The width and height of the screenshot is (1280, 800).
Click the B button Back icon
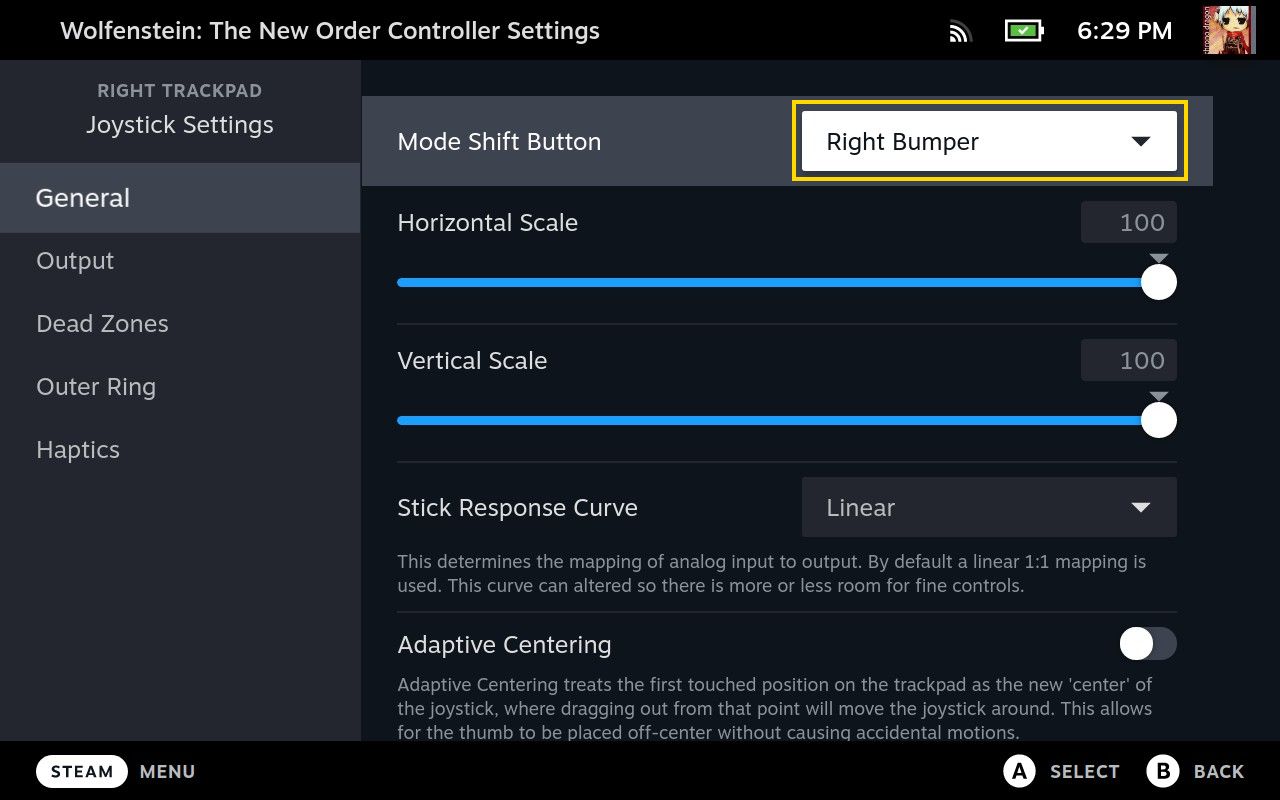[x=1163, y=771]
